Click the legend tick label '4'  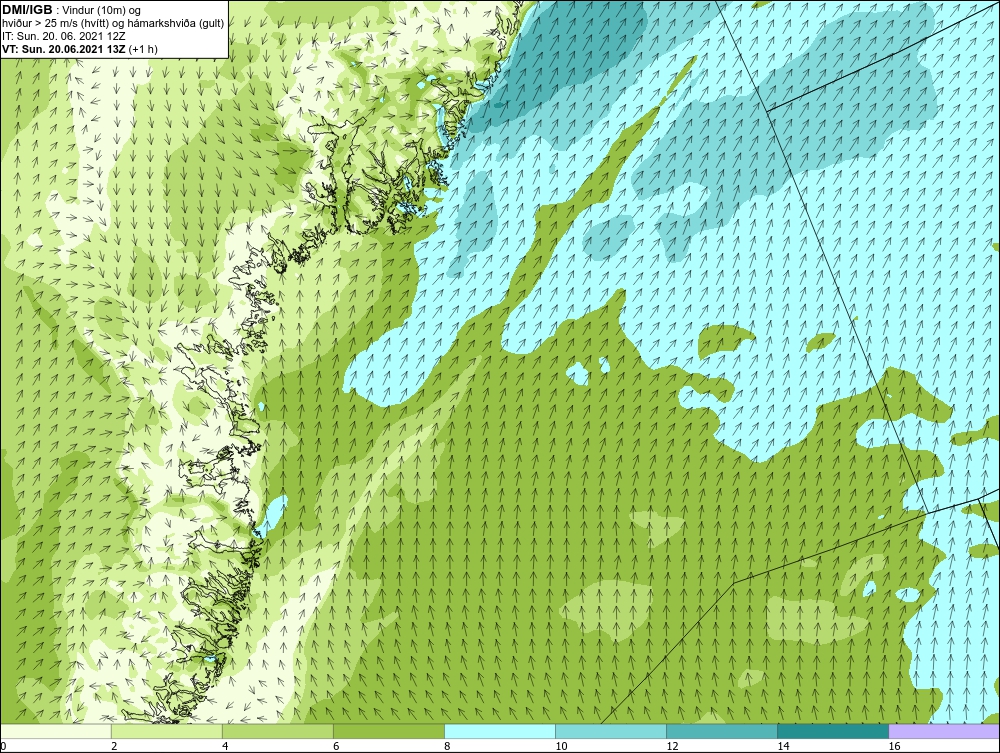click(x=225, y=747)
